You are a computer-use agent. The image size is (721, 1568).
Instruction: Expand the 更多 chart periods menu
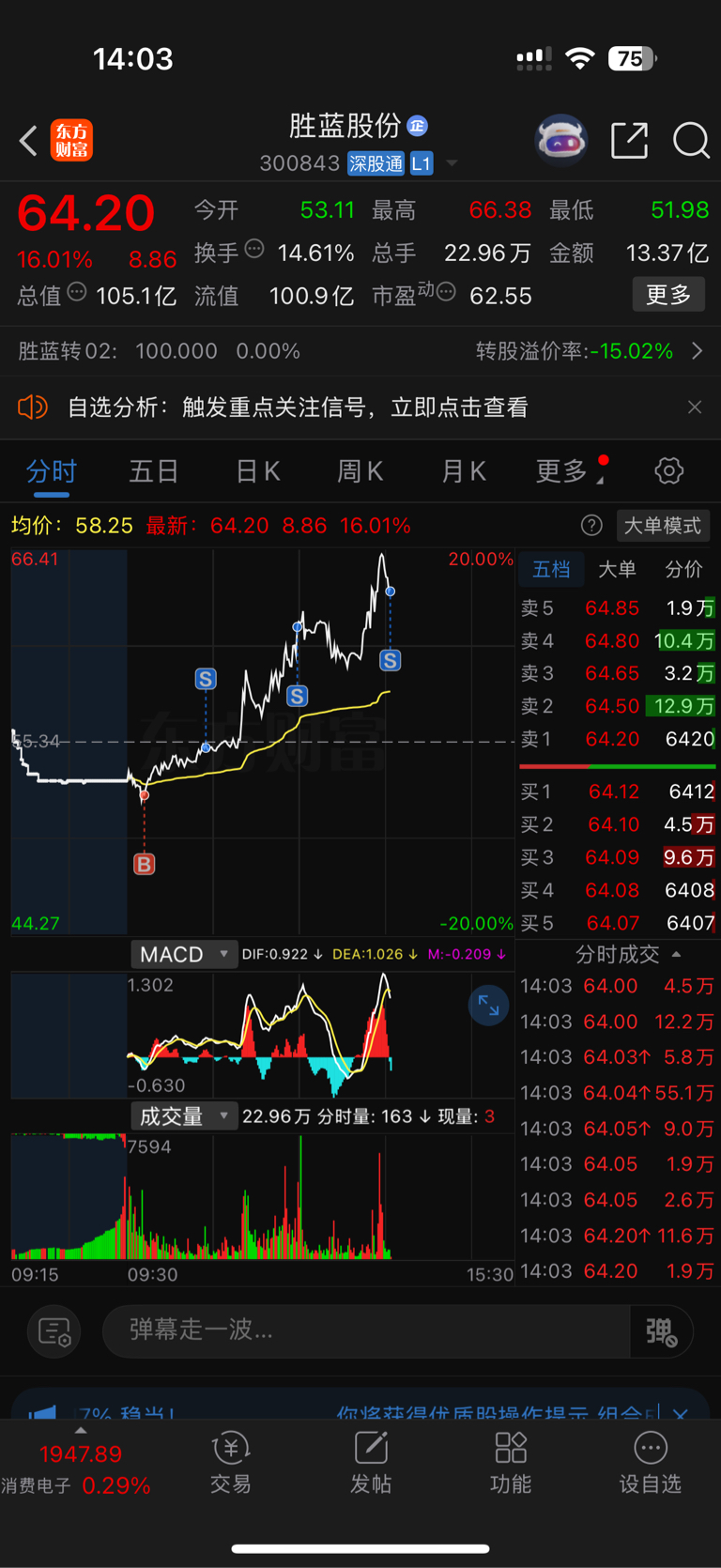pos(570,471)
